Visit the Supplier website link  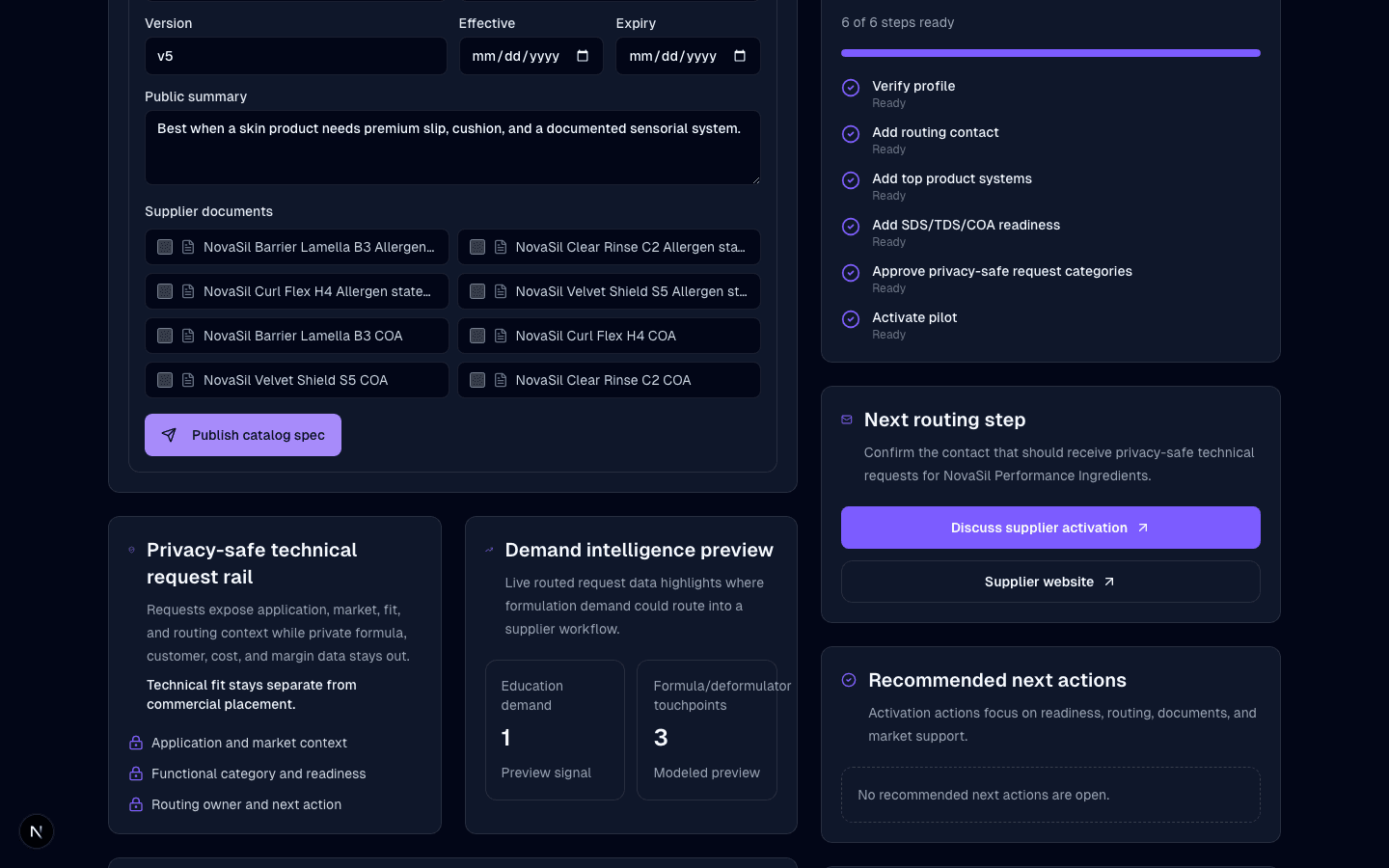pos(1050,582)
